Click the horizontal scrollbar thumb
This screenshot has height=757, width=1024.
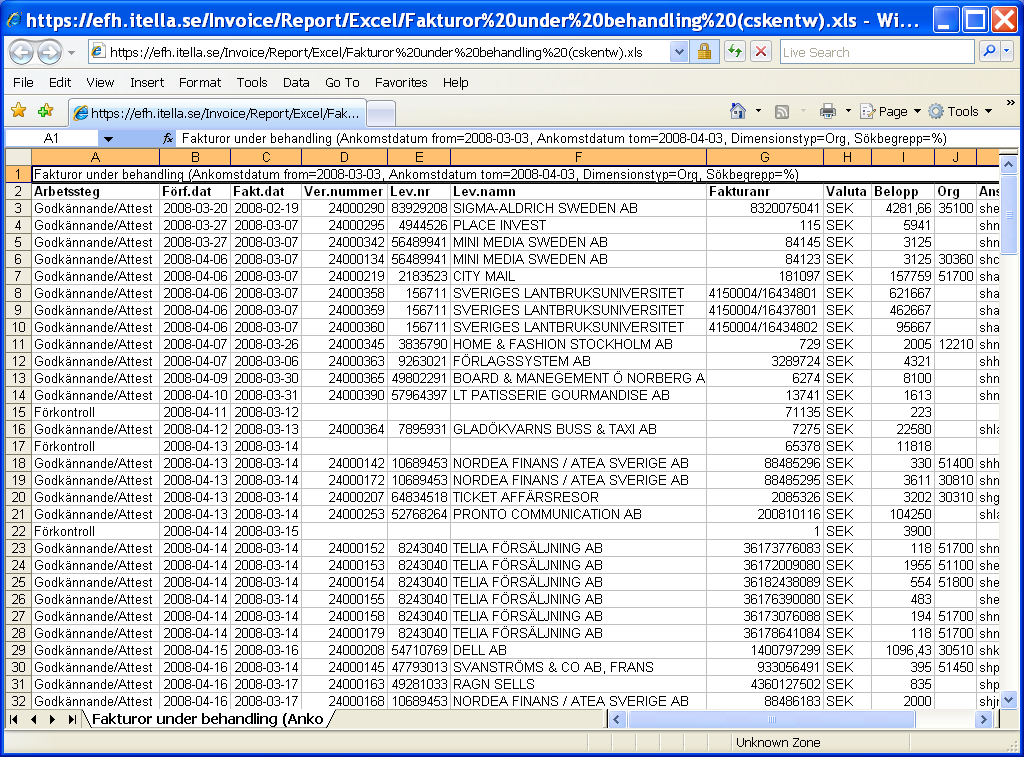tap(771, 719)
